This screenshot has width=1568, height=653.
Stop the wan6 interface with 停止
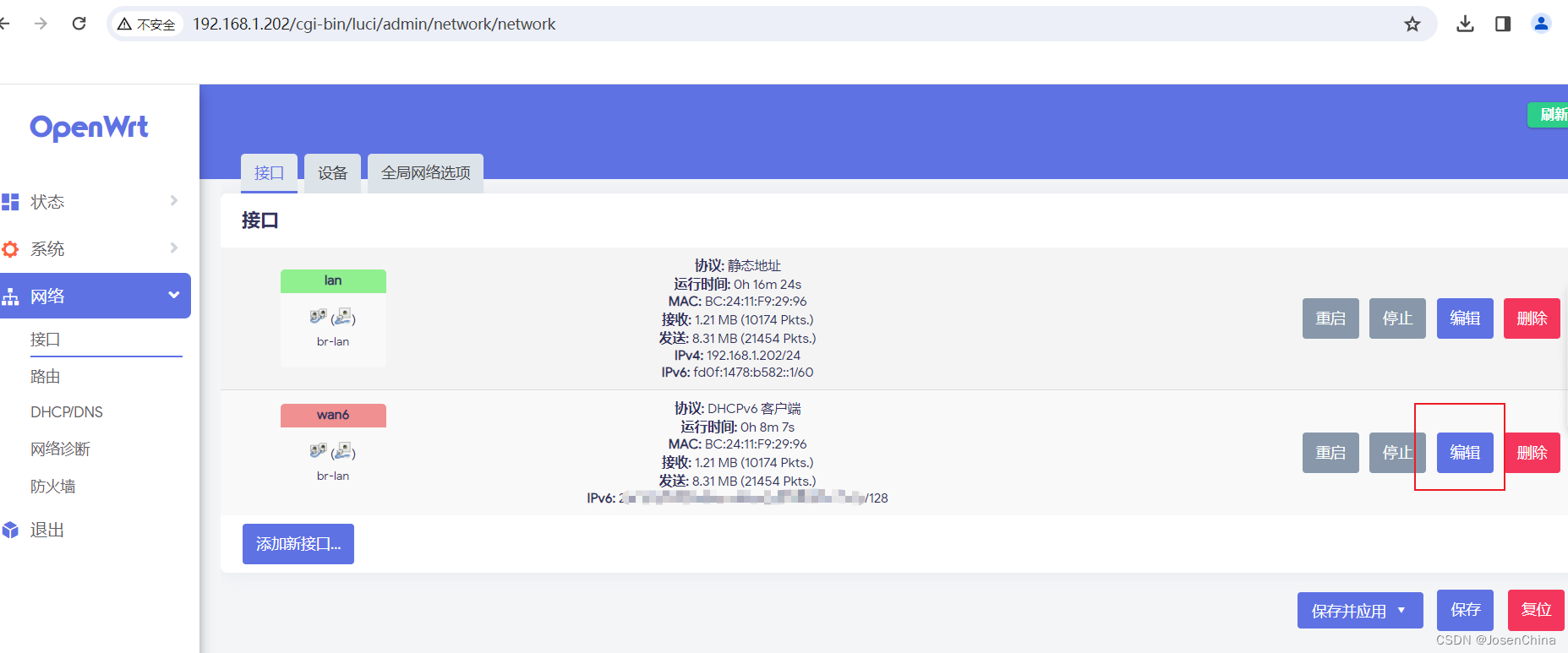pos(1397,453)
